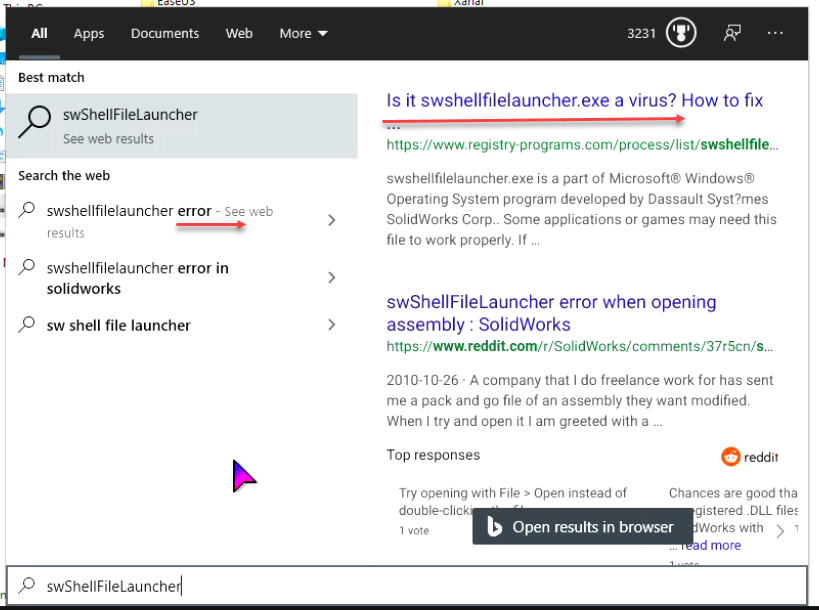
Task: Open the three-dots options menu
Action: (775, 33)
